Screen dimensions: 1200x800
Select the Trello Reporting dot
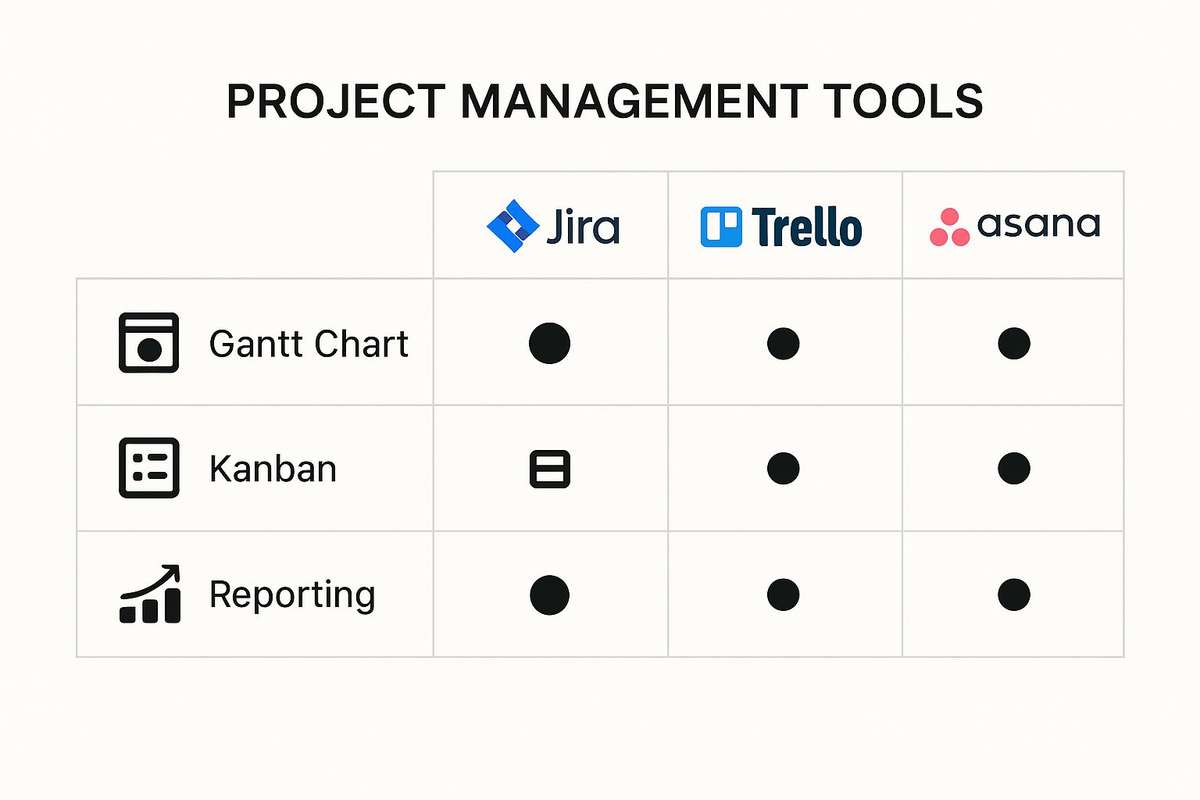(x=783, y=595)
